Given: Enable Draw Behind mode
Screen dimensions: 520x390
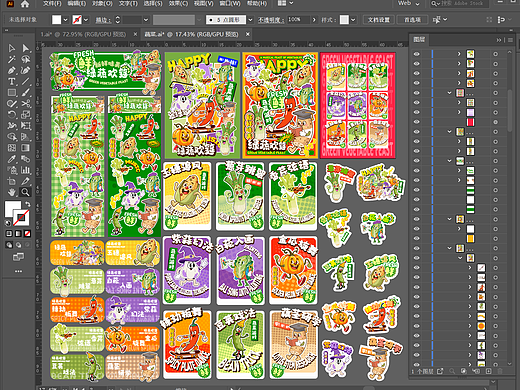Looking at the screenshot, I should (18, 245).
